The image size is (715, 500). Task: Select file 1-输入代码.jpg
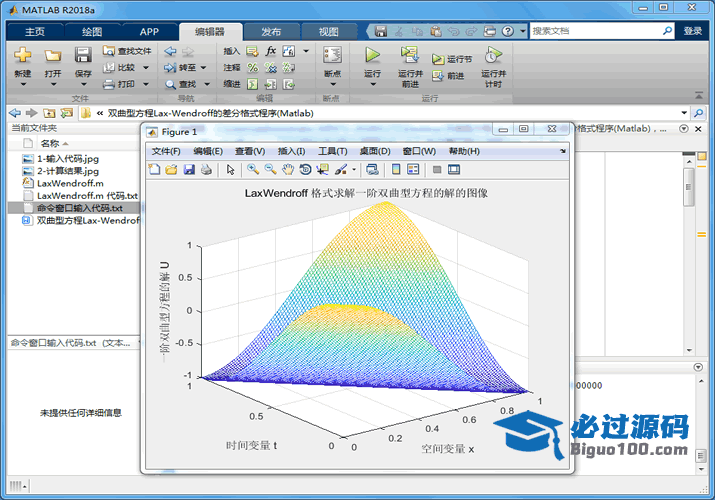coord(68,159)
